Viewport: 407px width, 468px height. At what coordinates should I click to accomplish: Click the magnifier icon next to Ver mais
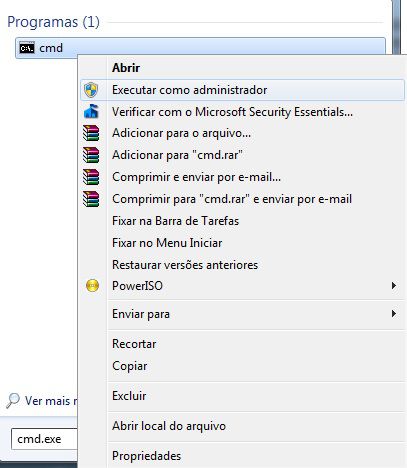coord(13,400)
